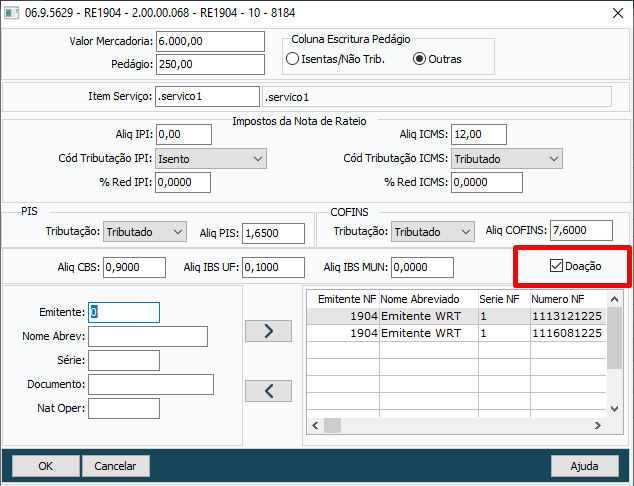Click the Aliq PIS field
The width and height of the screenshot is (634, 486).
tap(273, 233)
